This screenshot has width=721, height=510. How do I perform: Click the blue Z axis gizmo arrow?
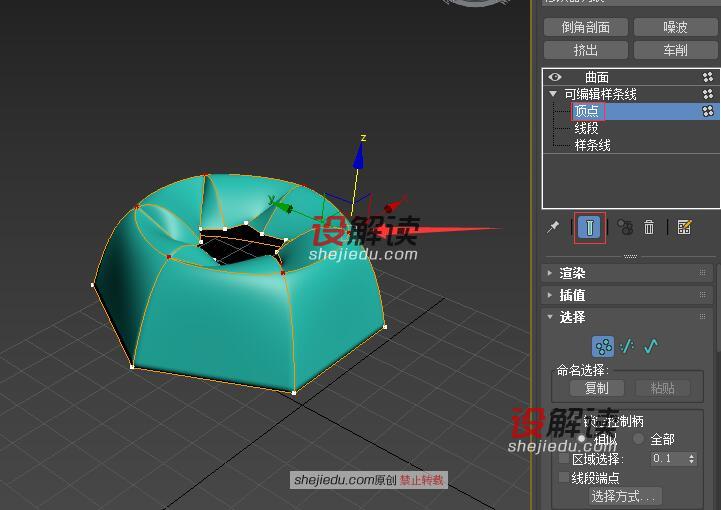point(359,156)
